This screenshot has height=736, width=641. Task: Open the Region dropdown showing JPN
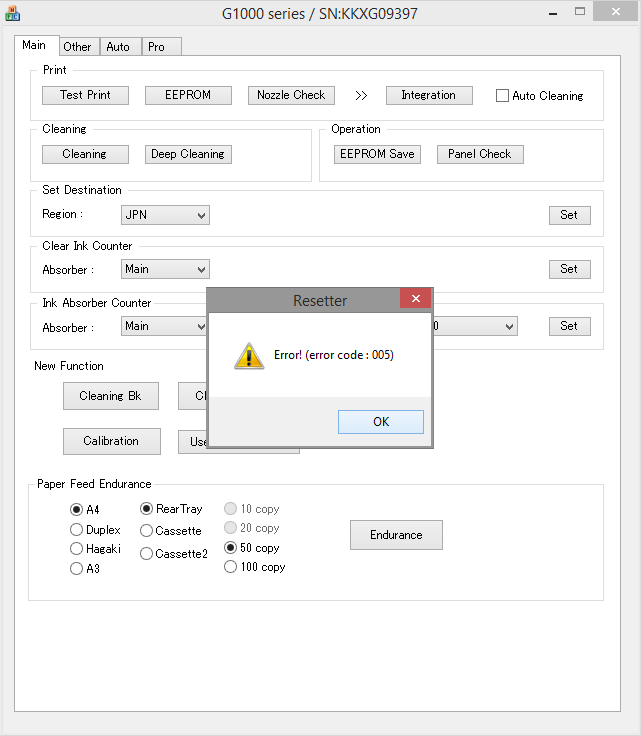click(165, 215)
